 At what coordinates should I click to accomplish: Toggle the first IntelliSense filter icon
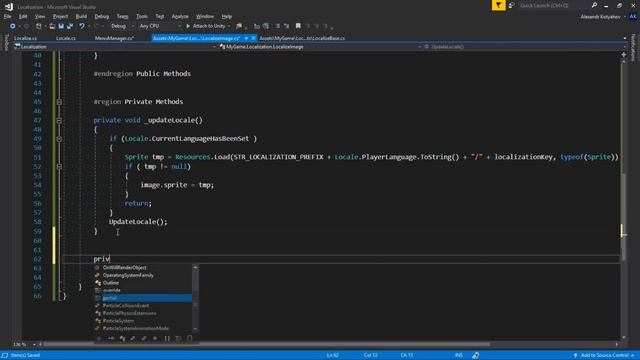tap(99, 338)
